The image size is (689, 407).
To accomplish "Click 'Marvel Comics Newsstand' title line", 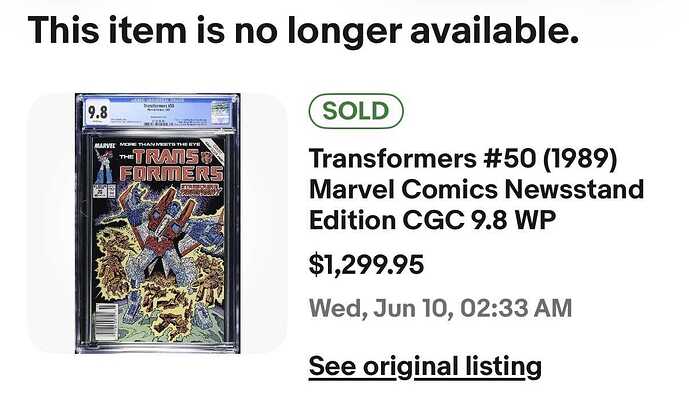I will pyautogui.click(x=476, y=189).
